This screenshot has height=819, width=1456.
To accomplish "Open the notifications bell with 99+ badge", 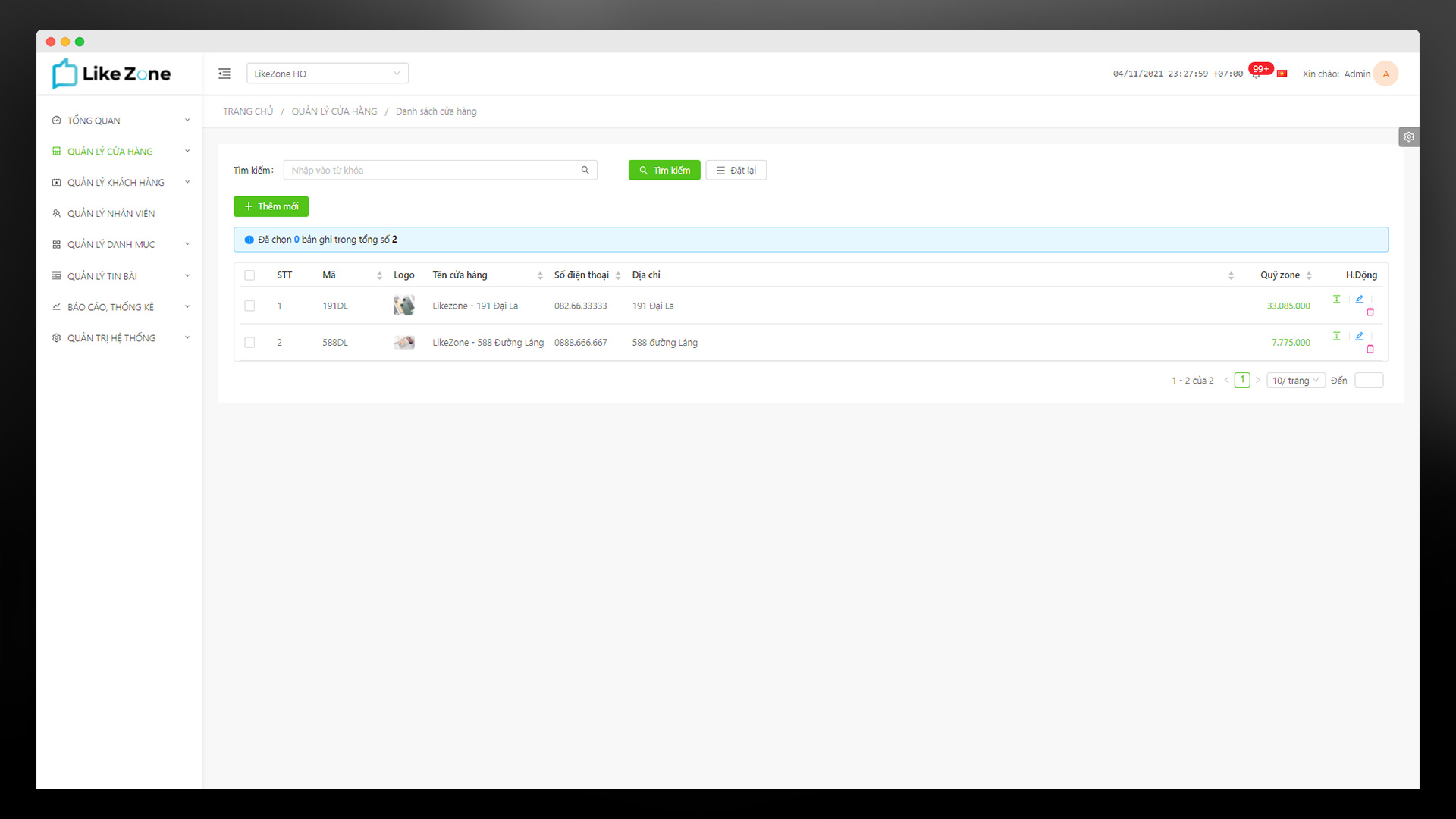I will [x=1257, y=74].
